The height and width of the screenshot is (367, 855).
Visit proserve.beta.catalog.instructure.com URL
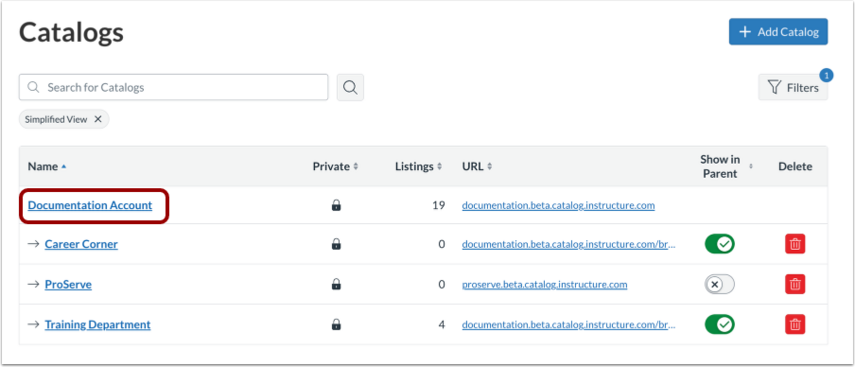pos(544,285)
